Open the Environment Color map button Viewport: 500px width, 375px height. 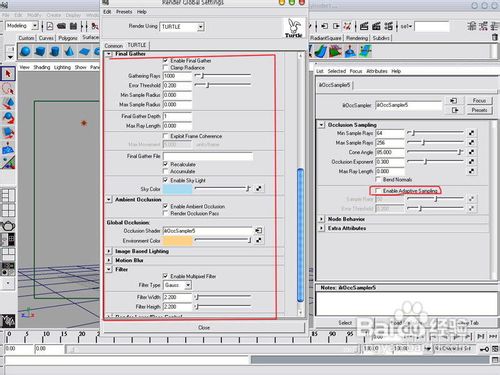[259, 240]
